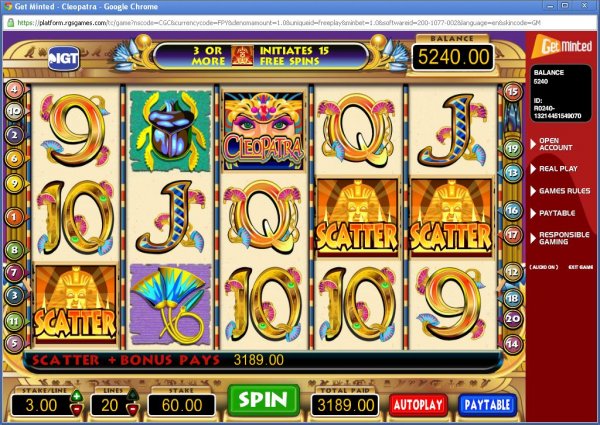
Task: Decrease stake per line with minus
Action: pos(77,410)
